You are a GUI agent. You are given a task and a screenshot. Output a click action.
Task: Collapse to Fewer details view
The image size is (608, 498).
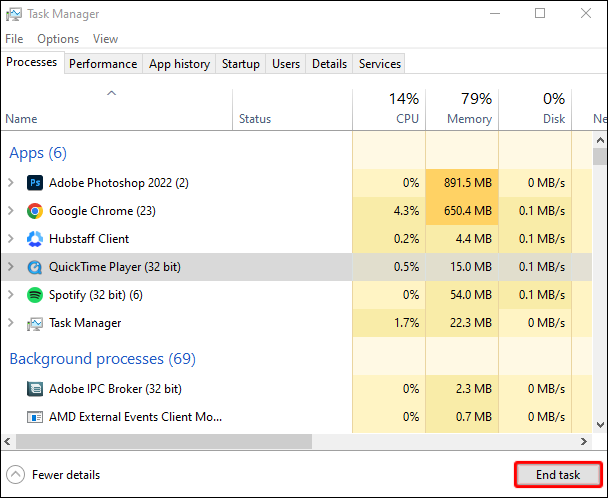tap(53, 475)
